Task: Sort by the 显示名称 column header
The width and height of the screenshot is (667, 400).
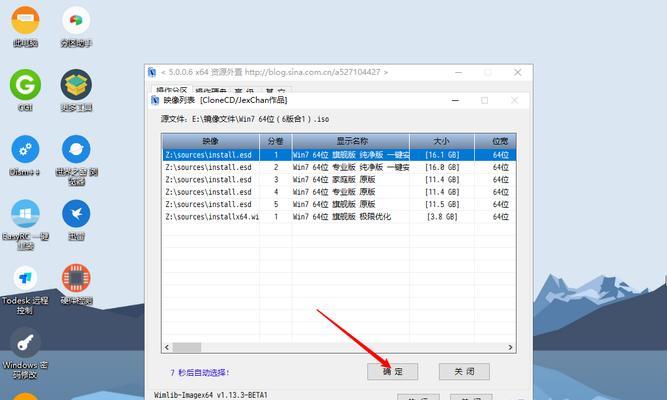Action: (x=351, y=141)
